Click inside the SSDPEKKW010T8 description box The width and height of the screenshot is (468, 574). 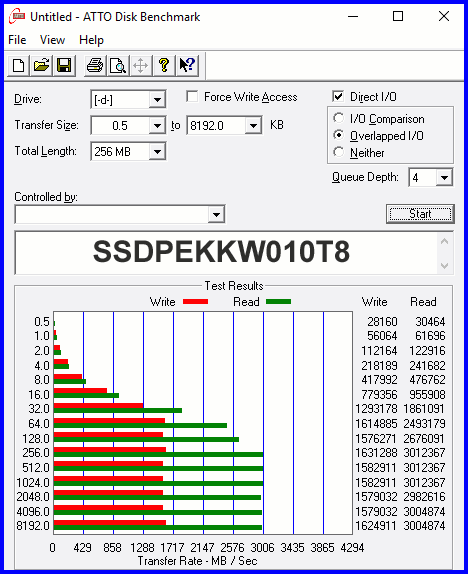point(226,252)
